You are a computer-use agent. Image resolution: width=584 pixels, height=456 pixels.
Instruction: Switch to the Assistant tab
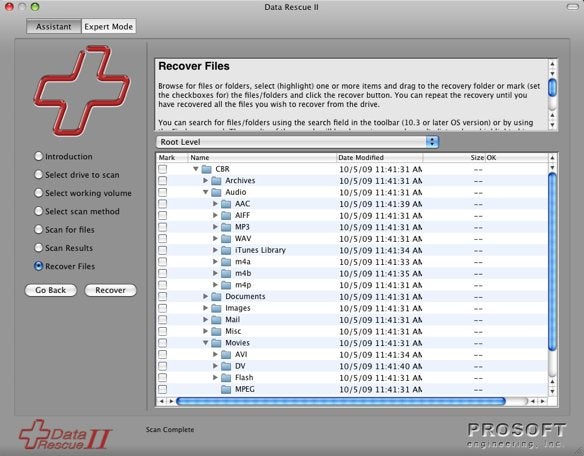54,27
